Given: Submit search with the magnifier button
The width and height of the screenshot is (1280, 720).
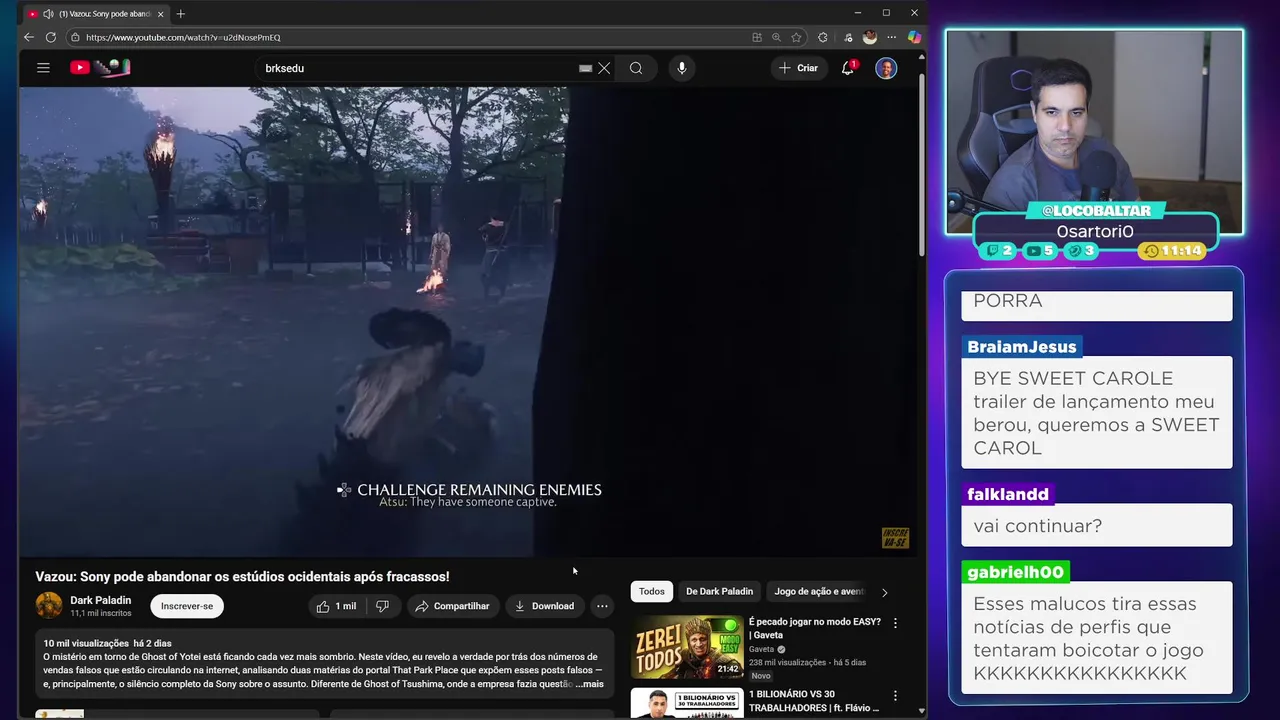Looking at the screenshot, I should point(636,68).
